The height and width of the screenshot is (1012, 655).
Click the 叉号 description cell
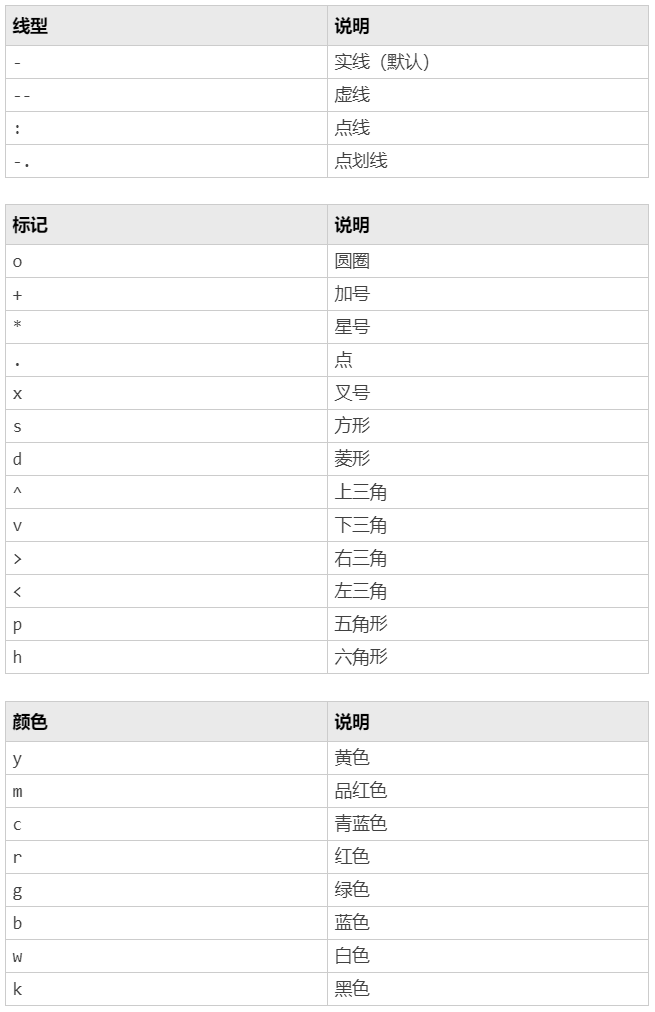[488, 393]
